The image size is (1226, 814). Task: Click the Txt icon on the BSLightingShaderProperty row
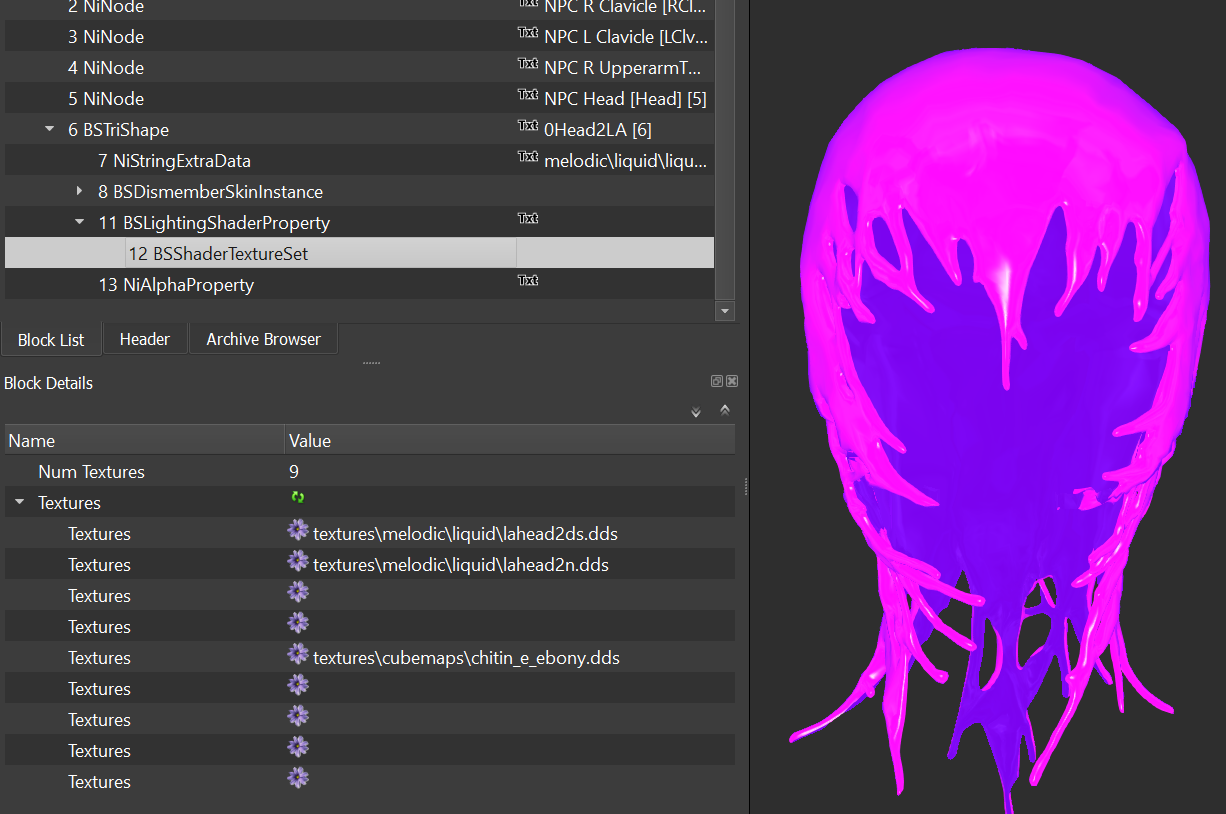click(527, 219)
